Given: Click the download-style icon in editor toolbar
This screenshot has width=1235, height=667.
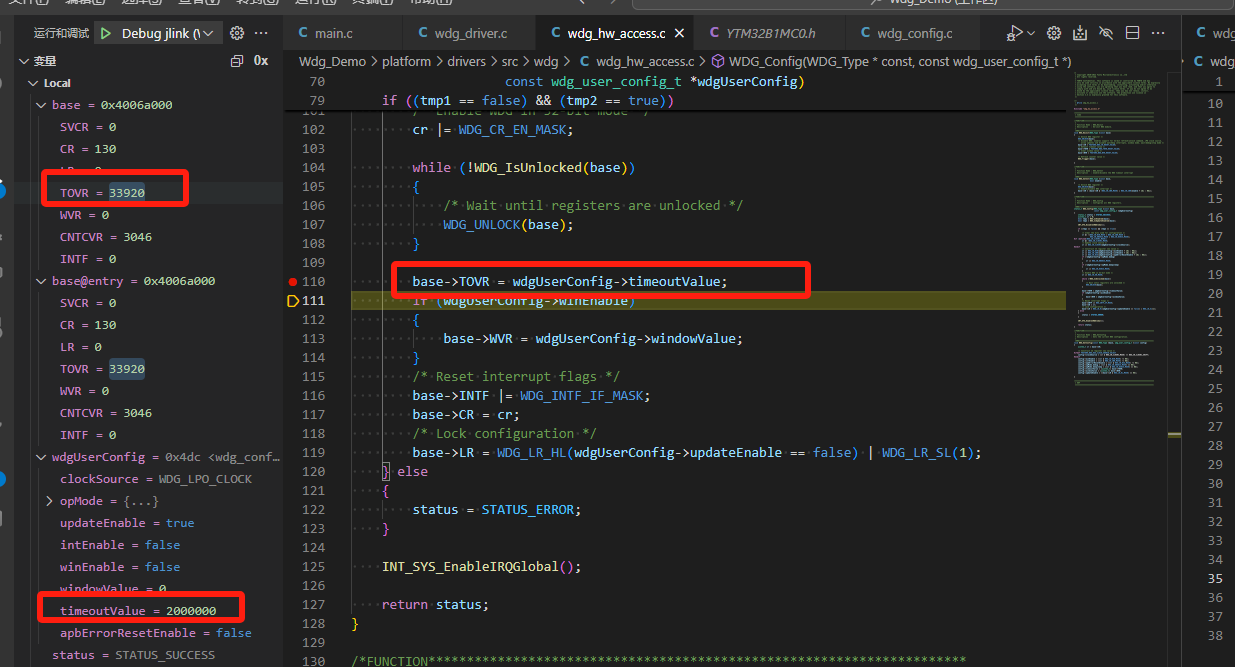Looking at the screenshot, I should coord(1080,33).
